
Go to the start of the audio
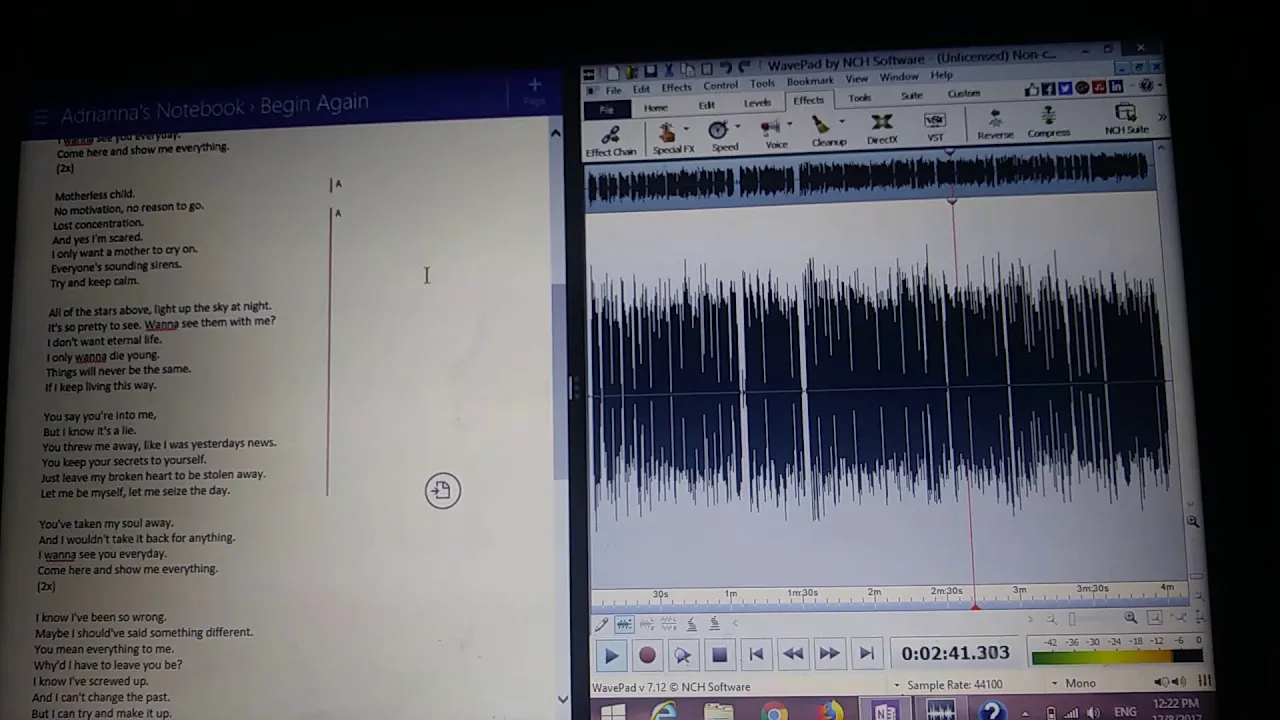(756, 654)
